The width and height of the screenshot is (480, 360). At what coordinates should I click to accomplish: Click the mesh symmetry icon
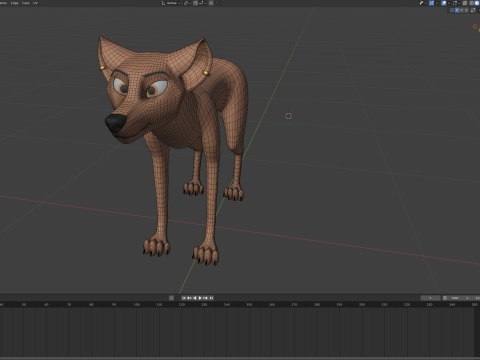452,10
